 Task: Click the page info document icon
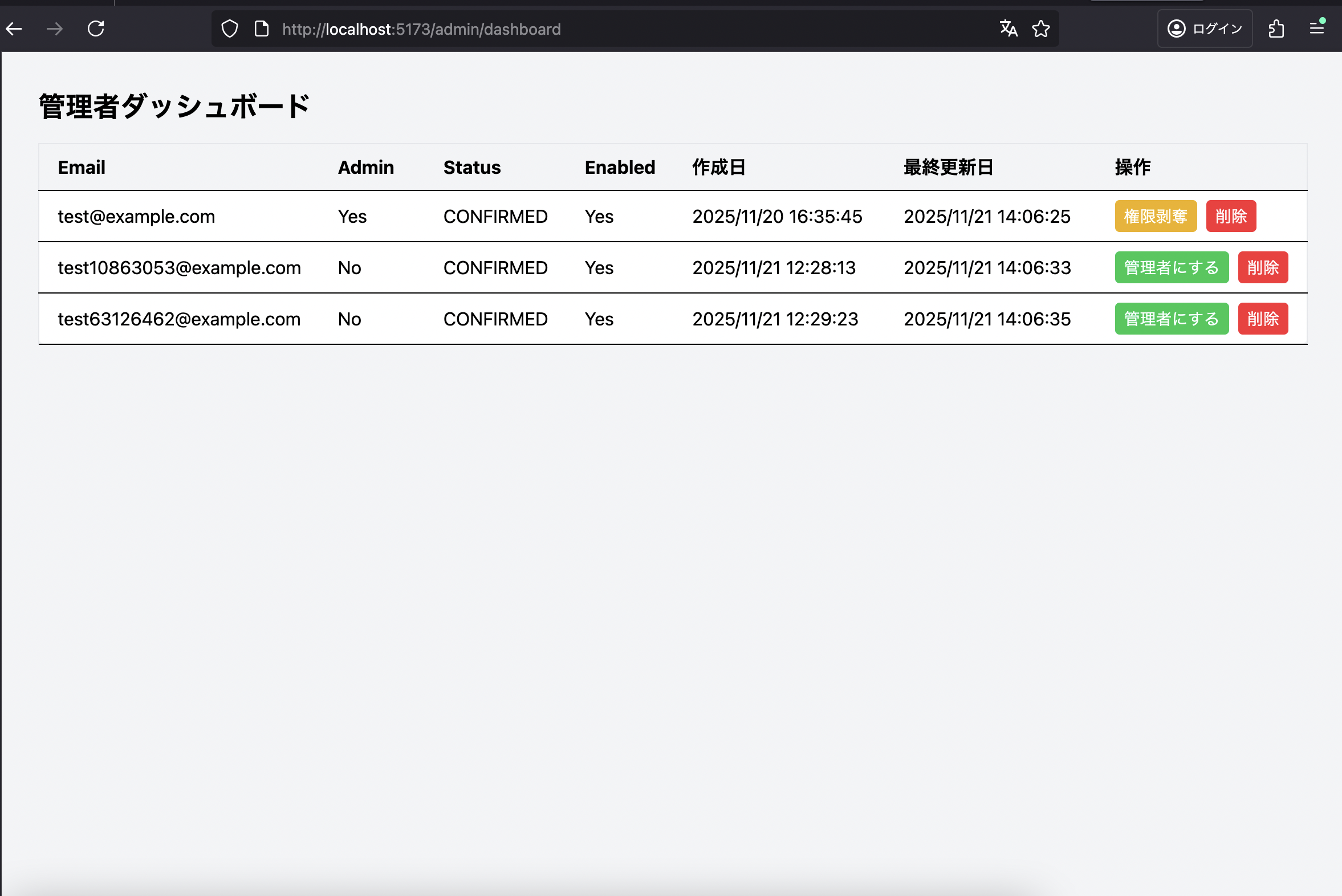[x=262, y=28]
